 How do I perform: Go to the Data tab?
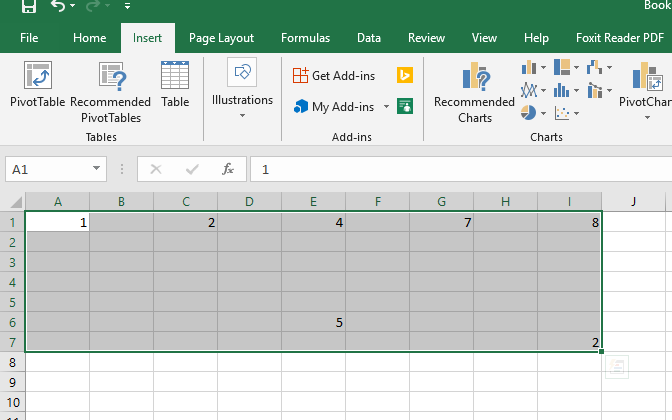pyautogui.click(x=369, y=38)
